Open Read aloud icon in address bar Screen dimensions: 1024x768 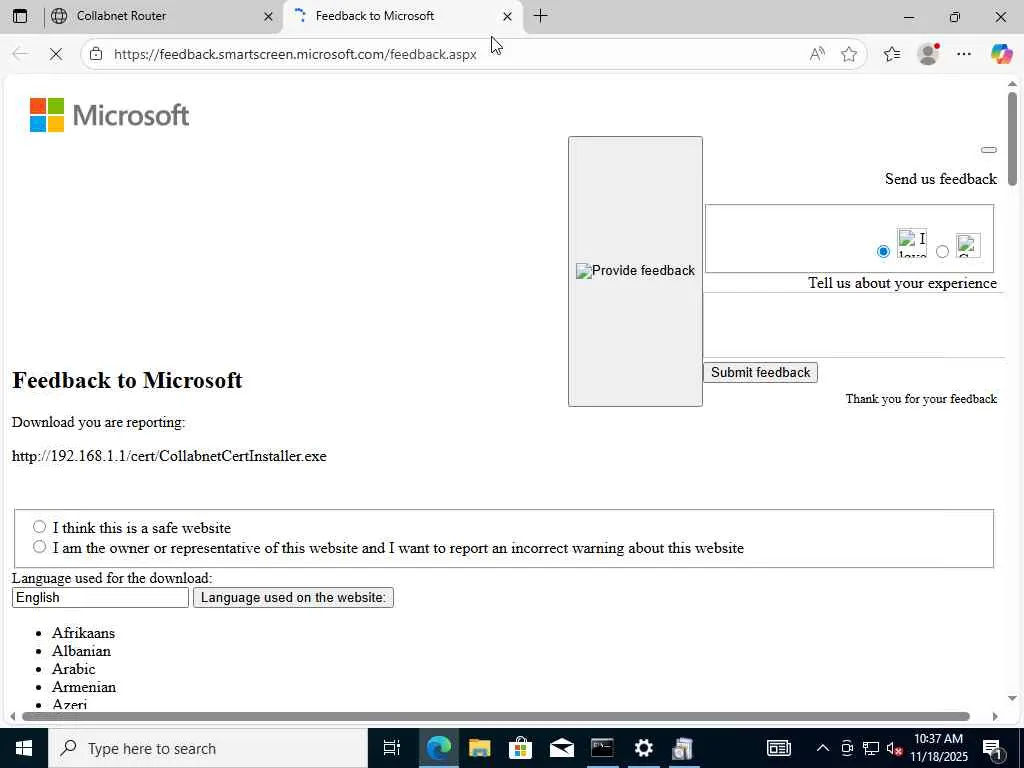(x=817, y=54)
